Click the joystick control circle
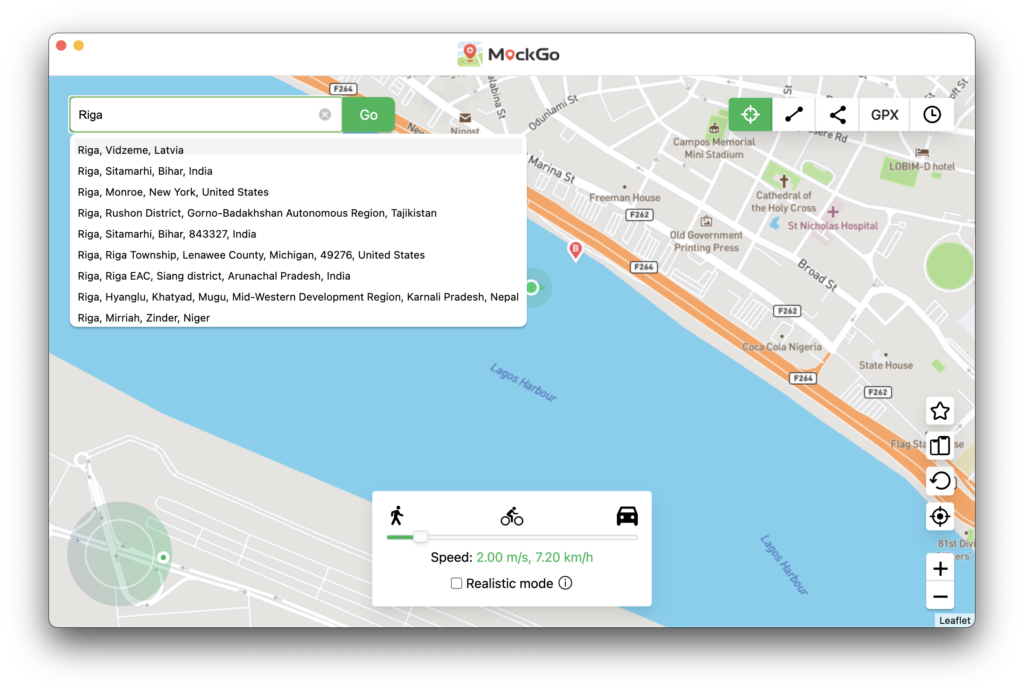 tap(120, 554)
